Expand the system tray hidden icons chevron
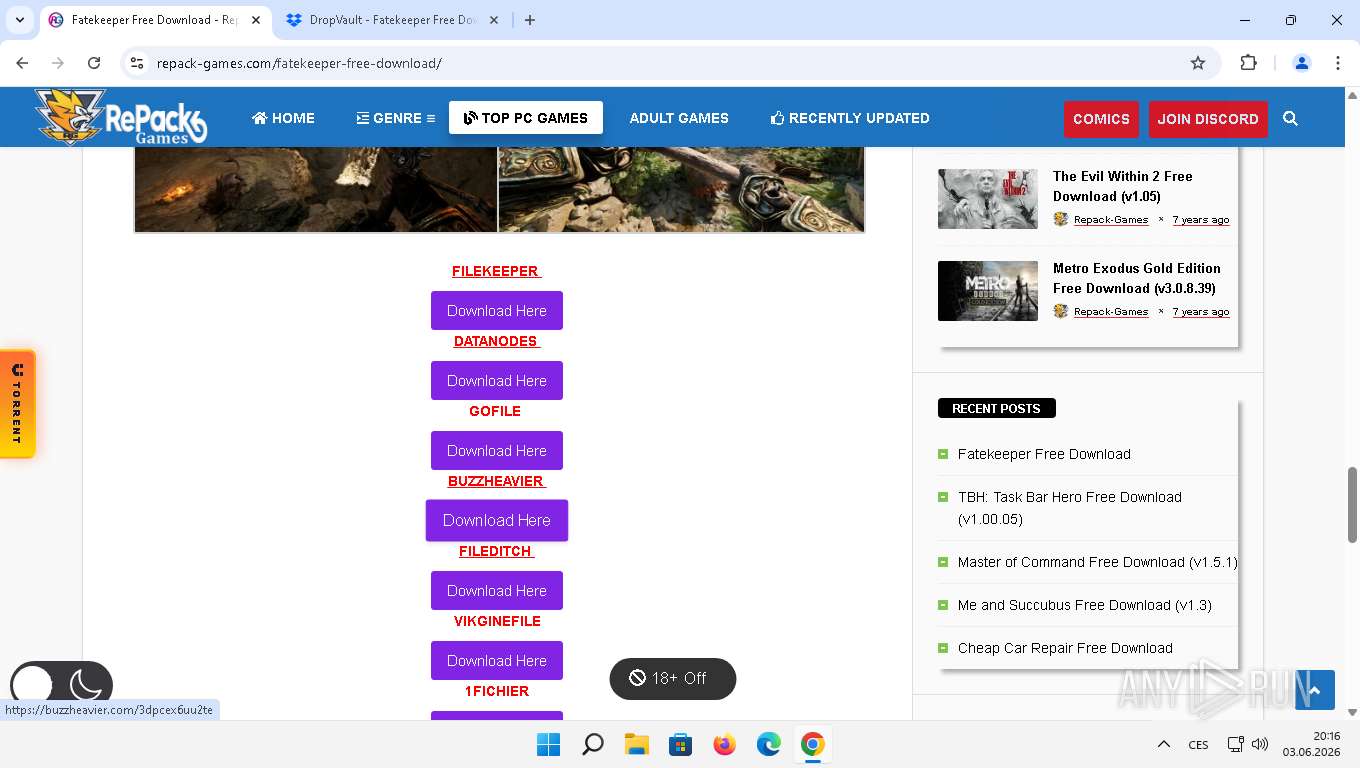Image resolution: width=1360 pixels, height=768 pixels. click(1163, 744)
